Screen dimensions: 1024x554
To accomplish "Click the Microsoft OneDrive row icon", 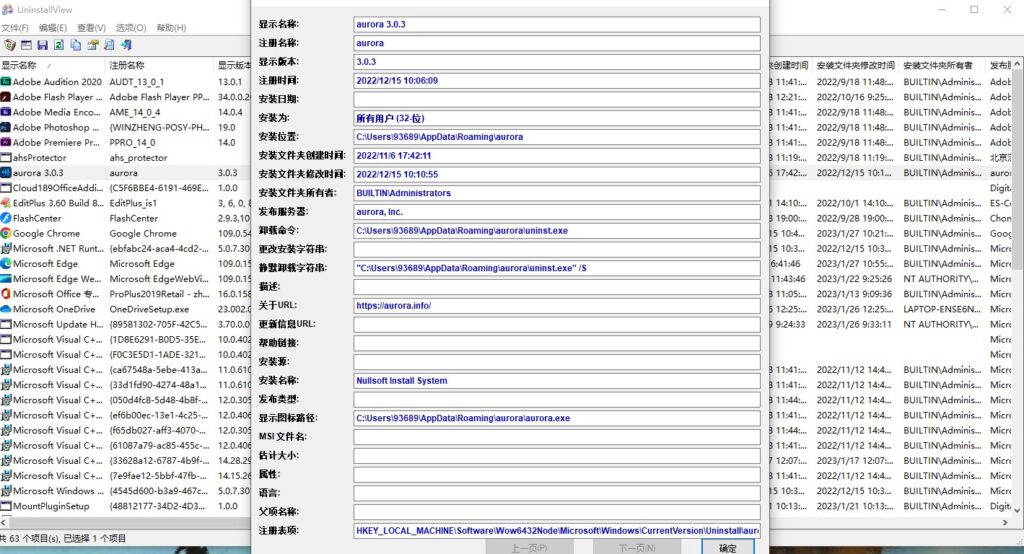I will (x=6, y=309).
